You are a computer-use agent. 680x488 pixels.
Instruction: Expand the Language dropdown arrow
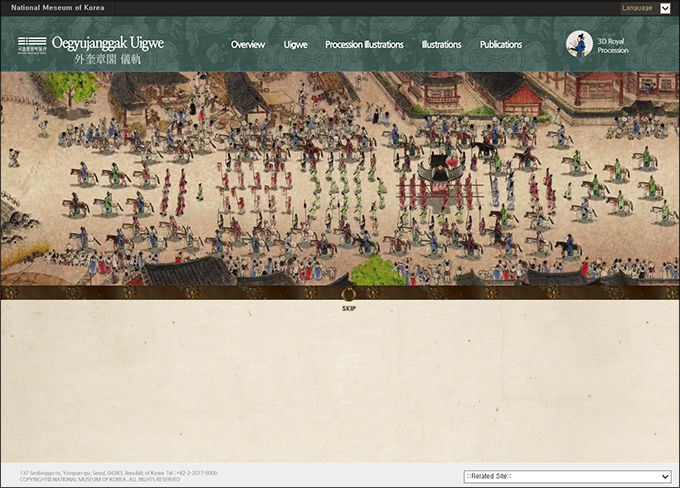coord(665,8)
